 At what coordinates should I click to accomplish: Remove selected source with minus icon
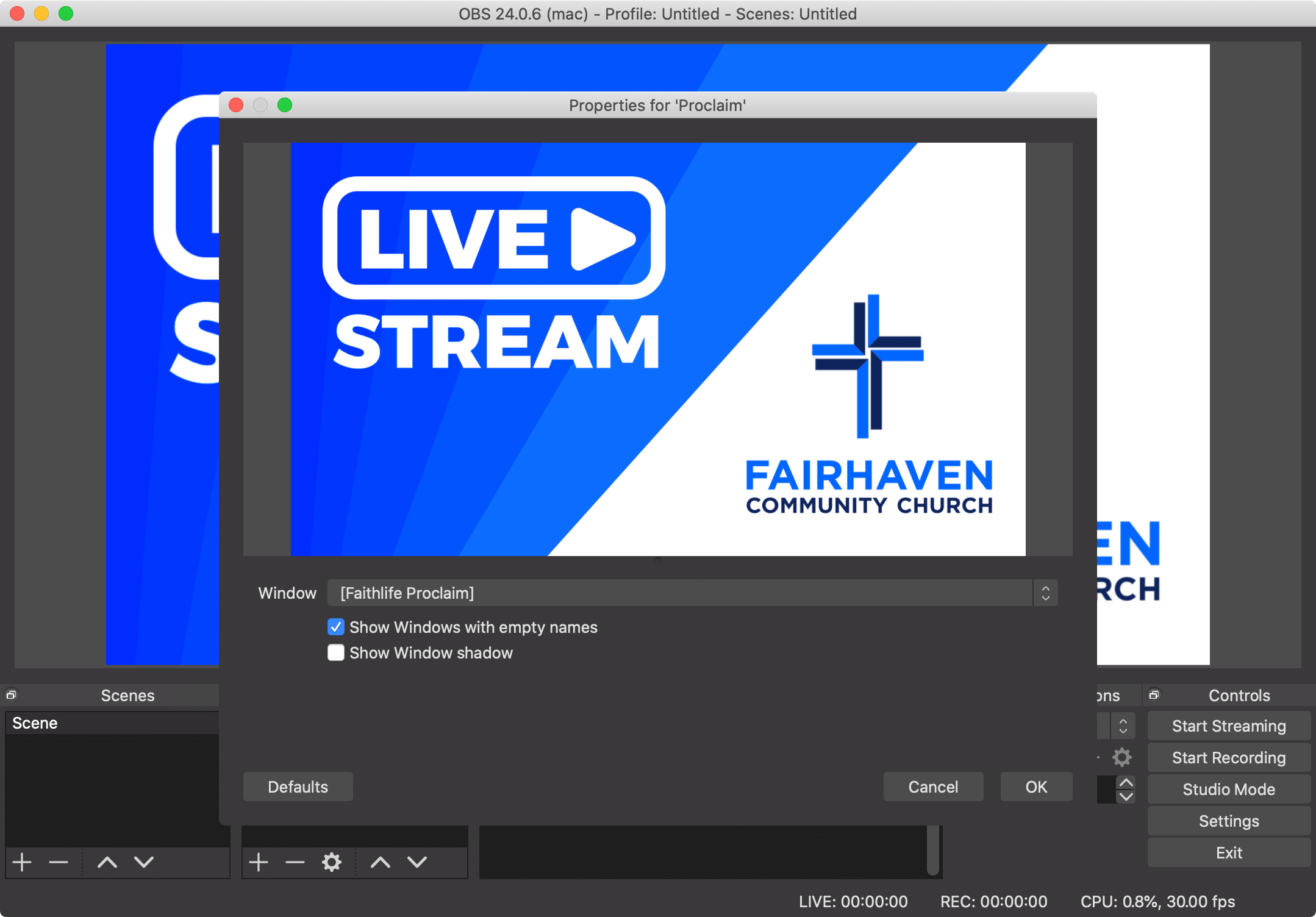click(x=295, y=862)
